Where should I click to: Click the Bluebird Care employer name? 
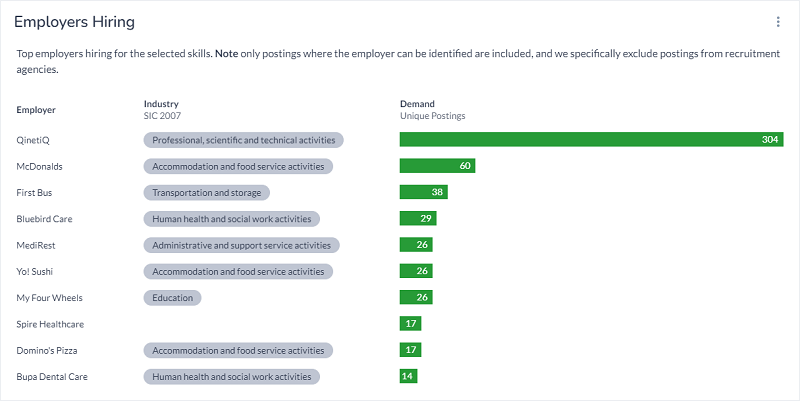(44, 218)
